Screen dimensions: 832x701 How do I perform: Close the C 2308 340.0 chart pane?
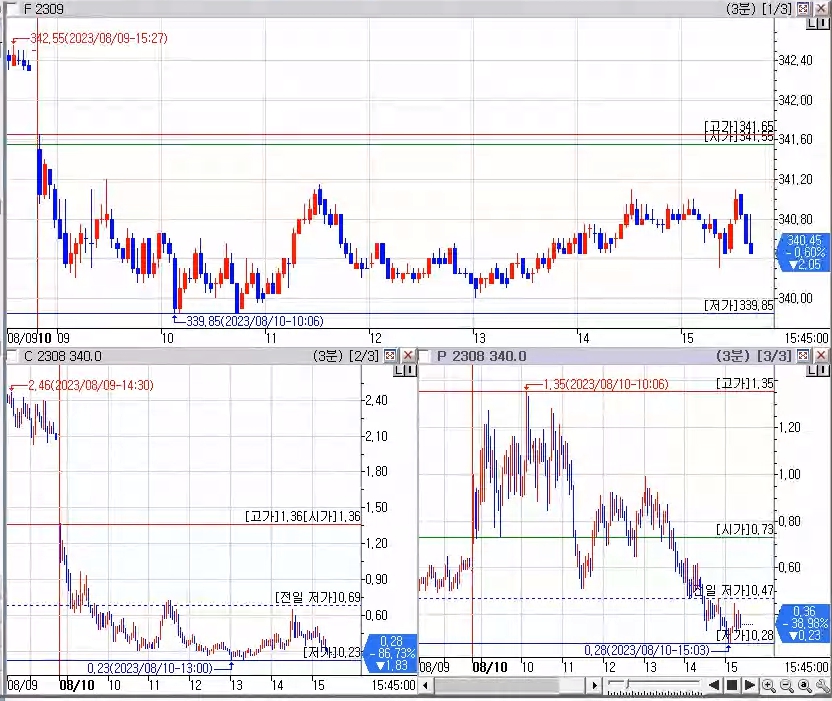click(x=408, y=355)
